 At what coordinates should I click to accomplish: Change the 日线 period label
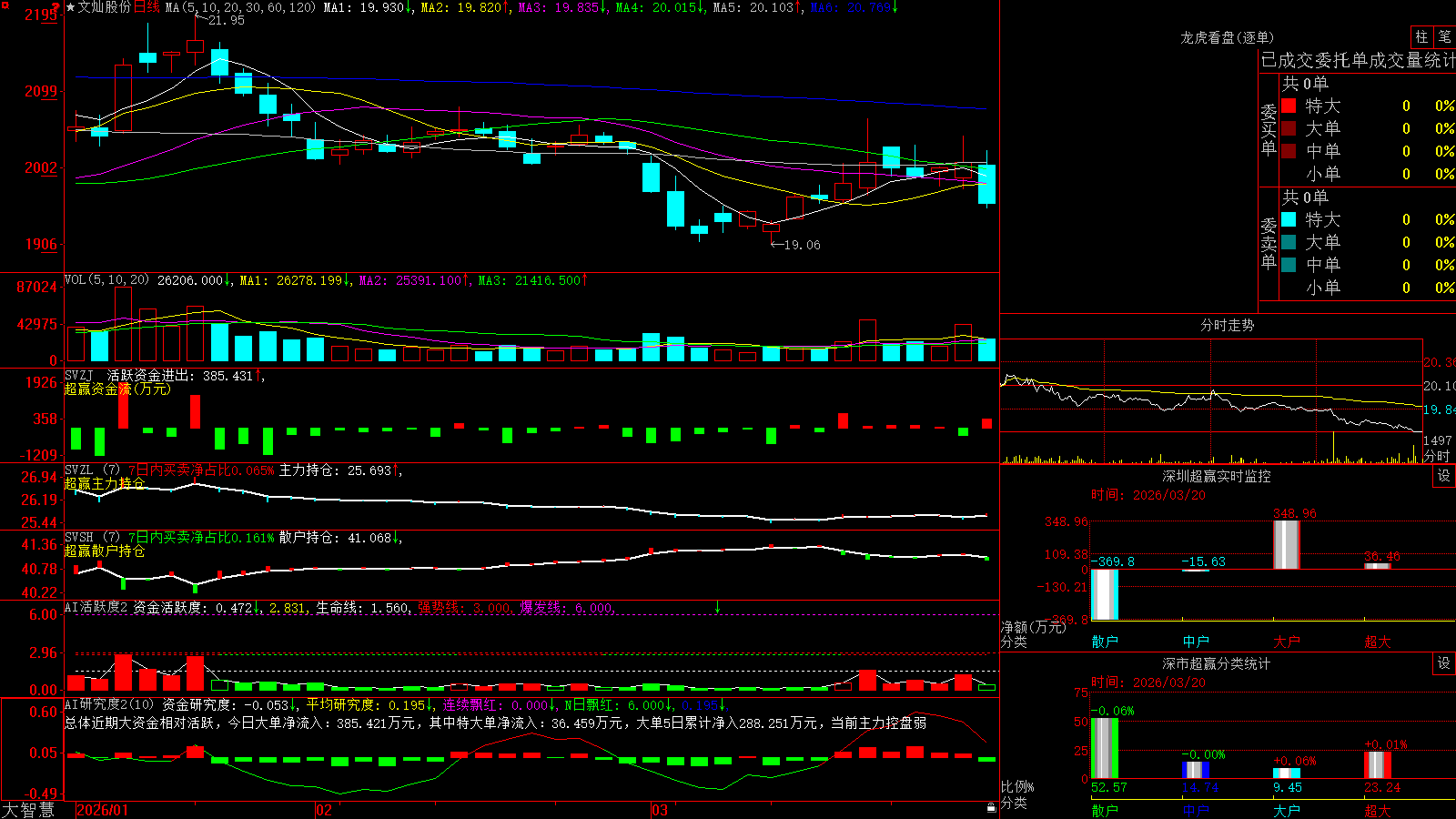(147, 7)
